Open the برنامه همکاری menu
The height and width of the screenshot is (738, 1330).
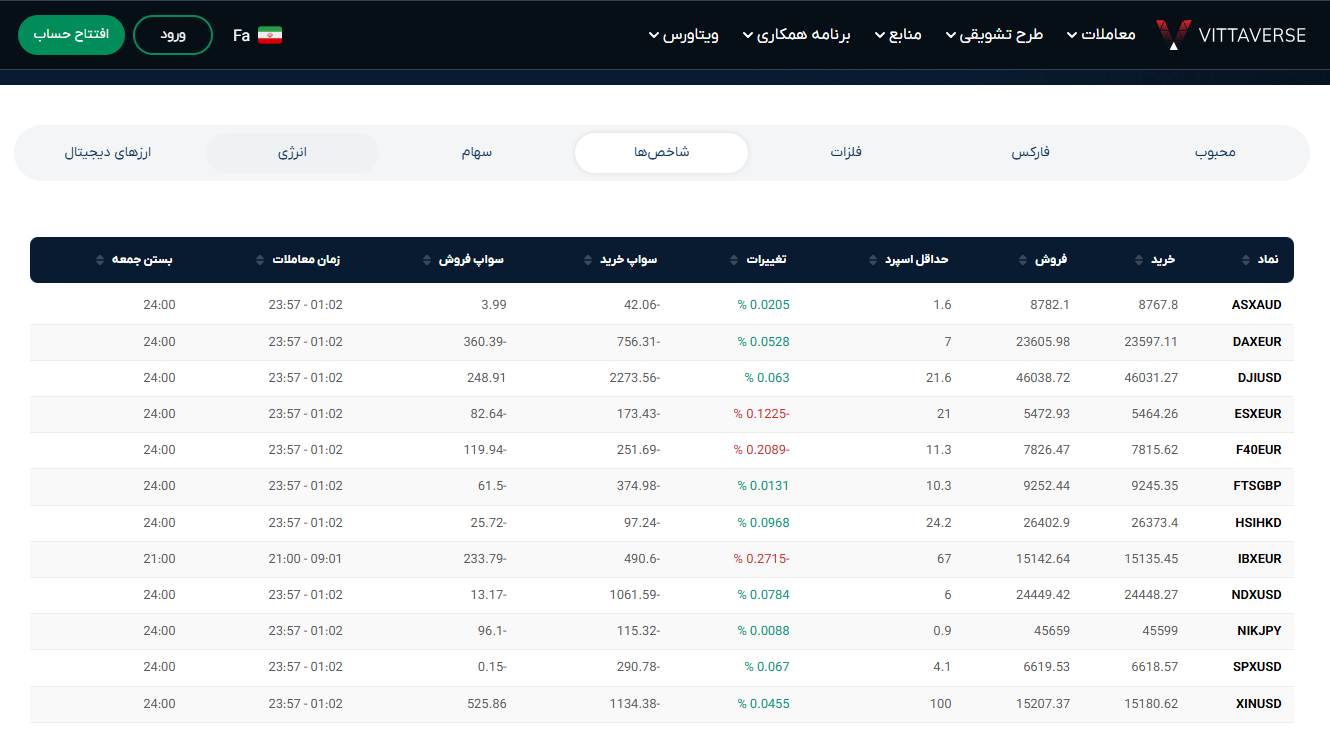(x=796, y=35)
